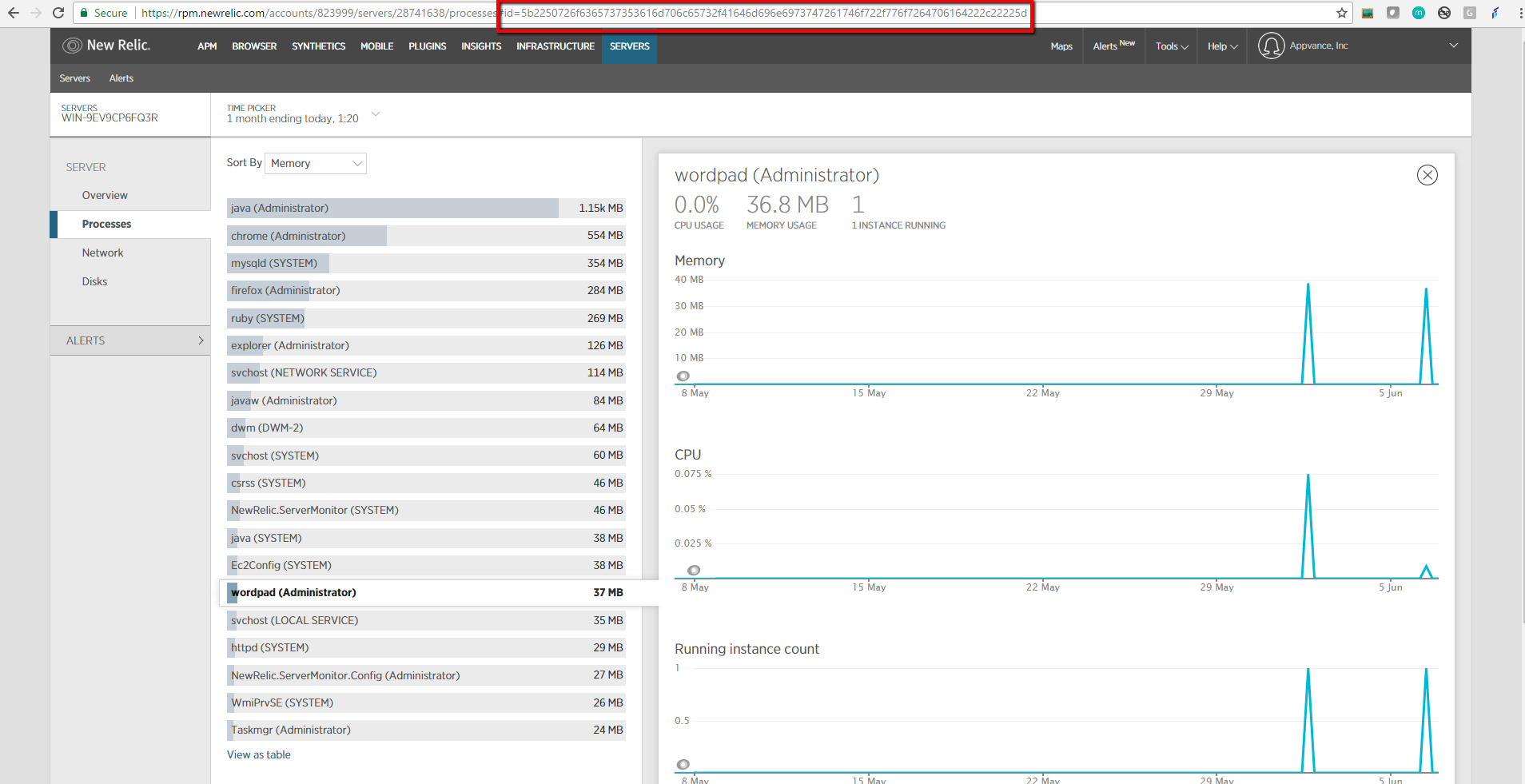Viewport: 1525px width, 784px height.
Task: Open the Sort By Memory dropdown
Action: 316,163
